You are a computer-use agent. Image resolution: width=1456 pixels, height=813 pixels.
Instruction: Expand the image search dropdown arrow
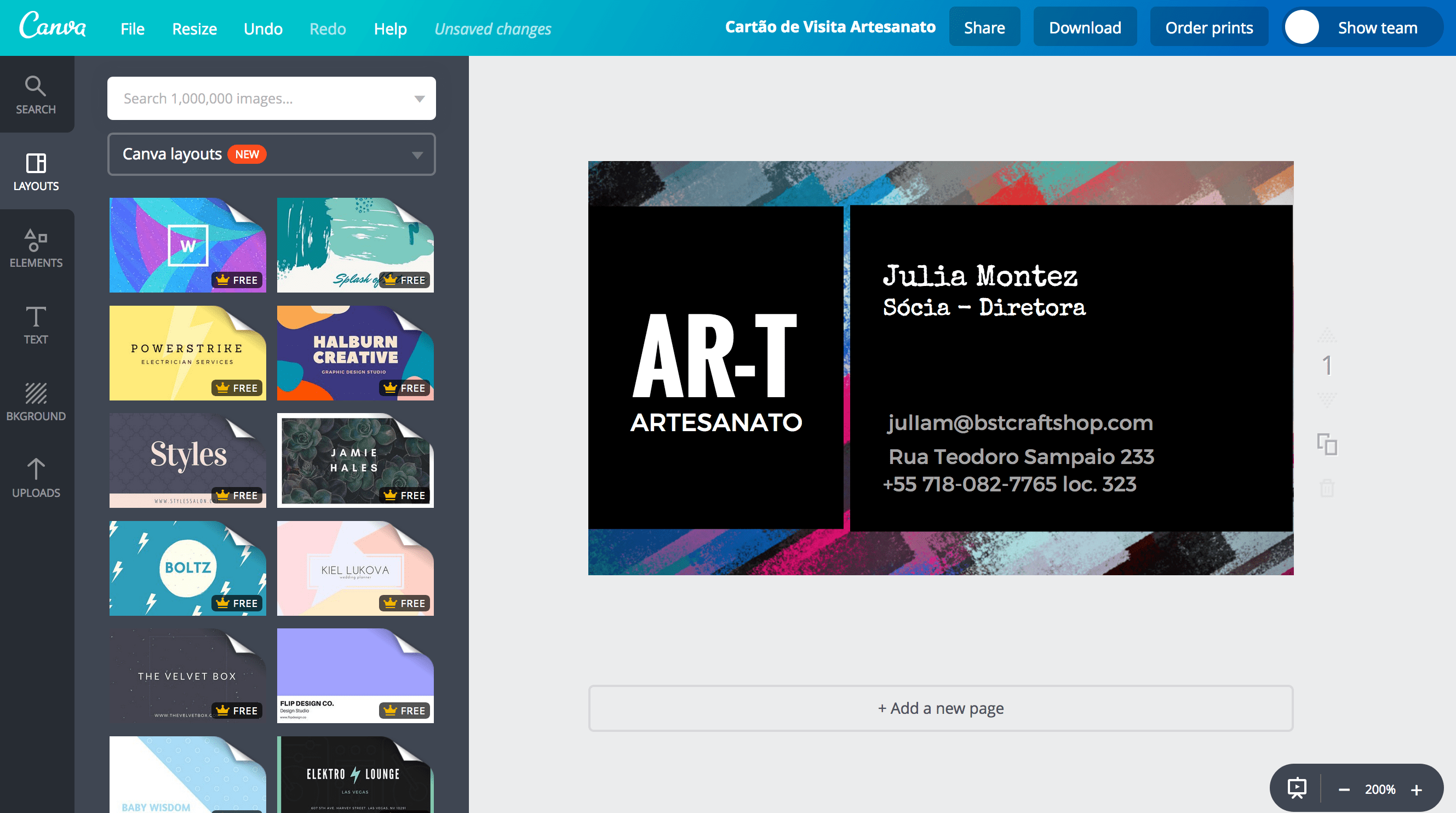click(420, 99)
